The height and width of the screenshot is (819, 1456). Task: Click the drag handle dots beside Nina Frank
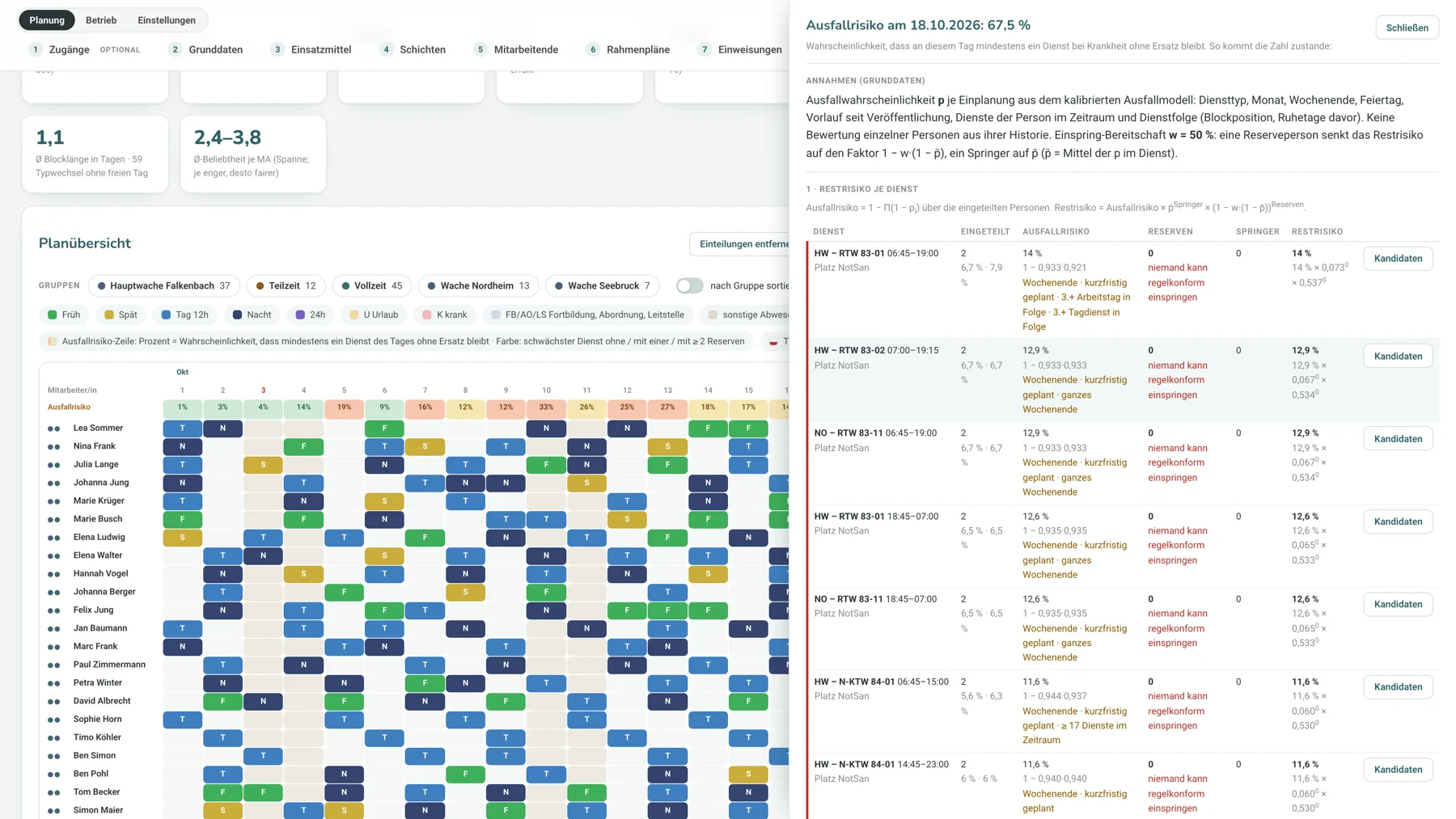pyautogui.click(x=54, y=446)
